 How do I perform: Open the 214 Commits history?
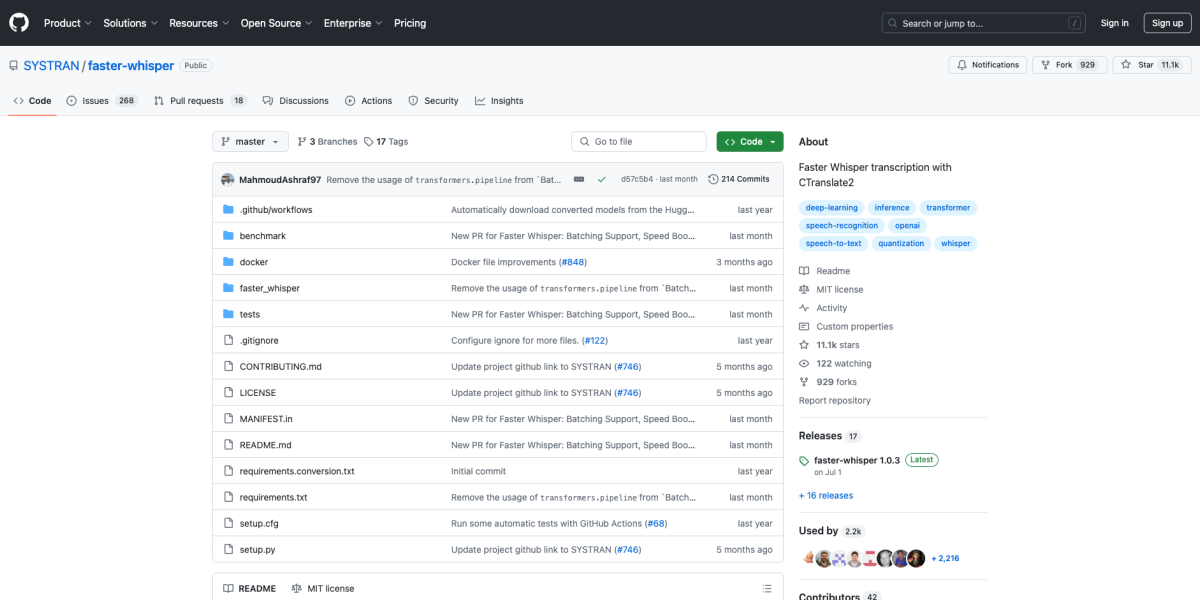pyautogui.click(x=739, y=179)
